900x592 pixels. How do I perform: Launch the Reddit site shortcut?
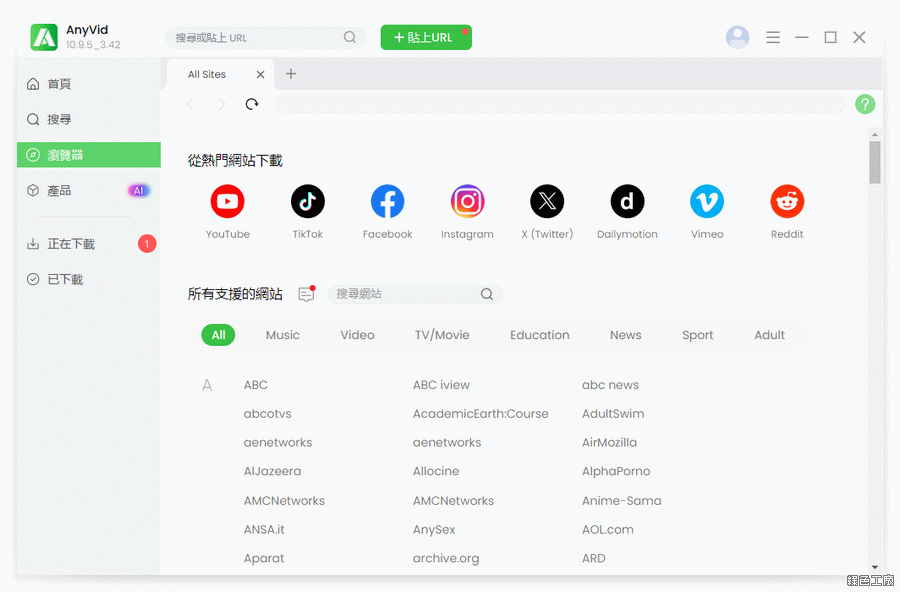(x=787, y=202)
